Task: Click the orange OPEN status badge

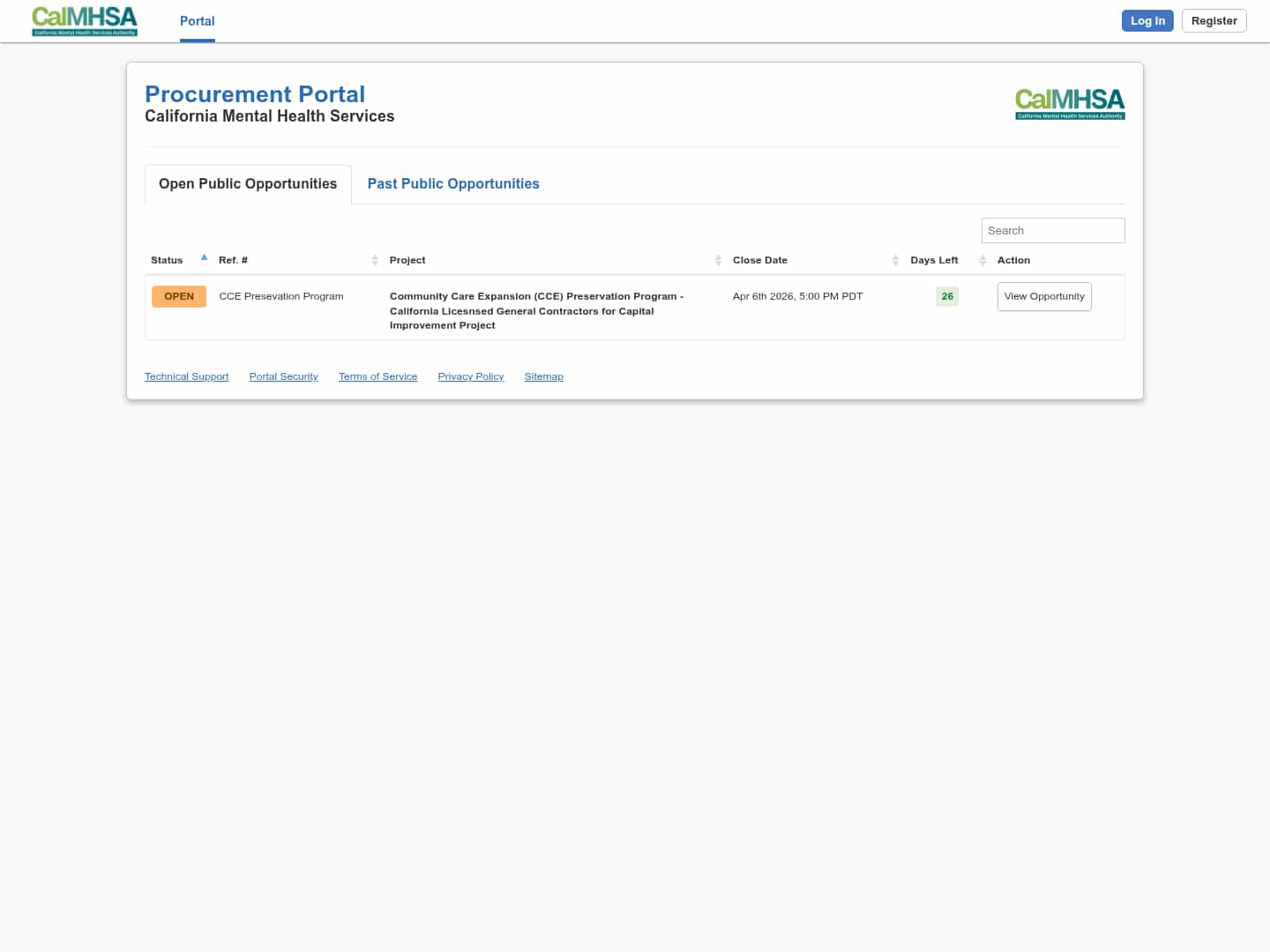Action: click(178, 296)
